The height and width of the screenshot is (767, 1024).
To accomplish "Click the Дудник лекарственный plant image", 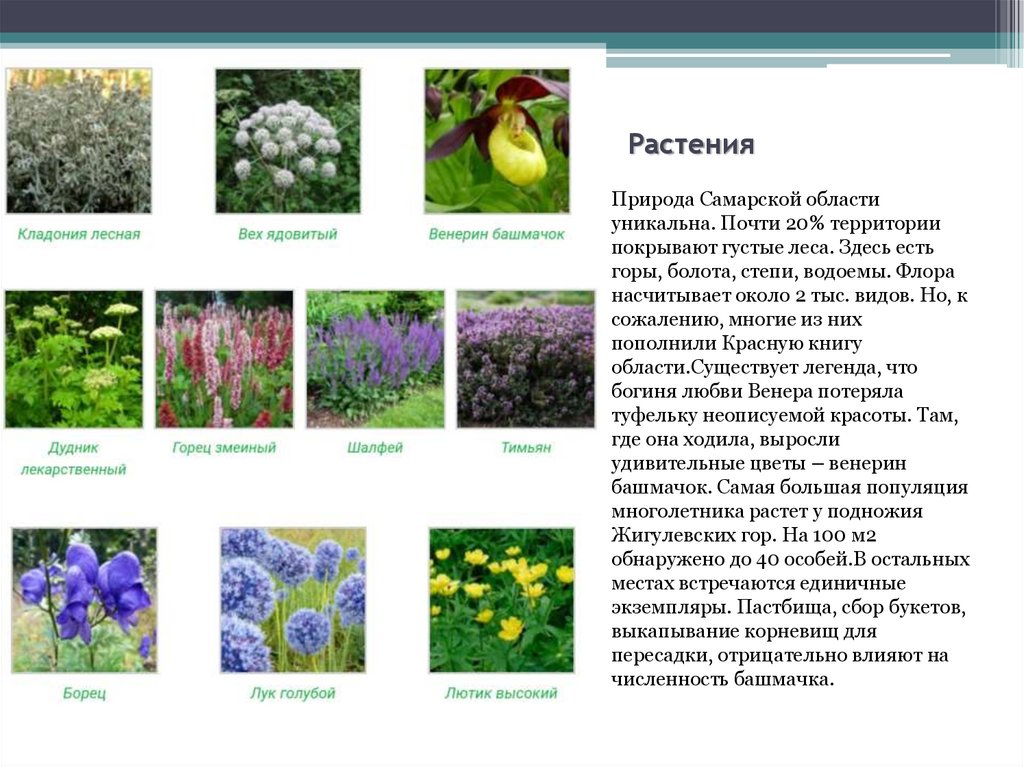I will click(x=74, y=359).
